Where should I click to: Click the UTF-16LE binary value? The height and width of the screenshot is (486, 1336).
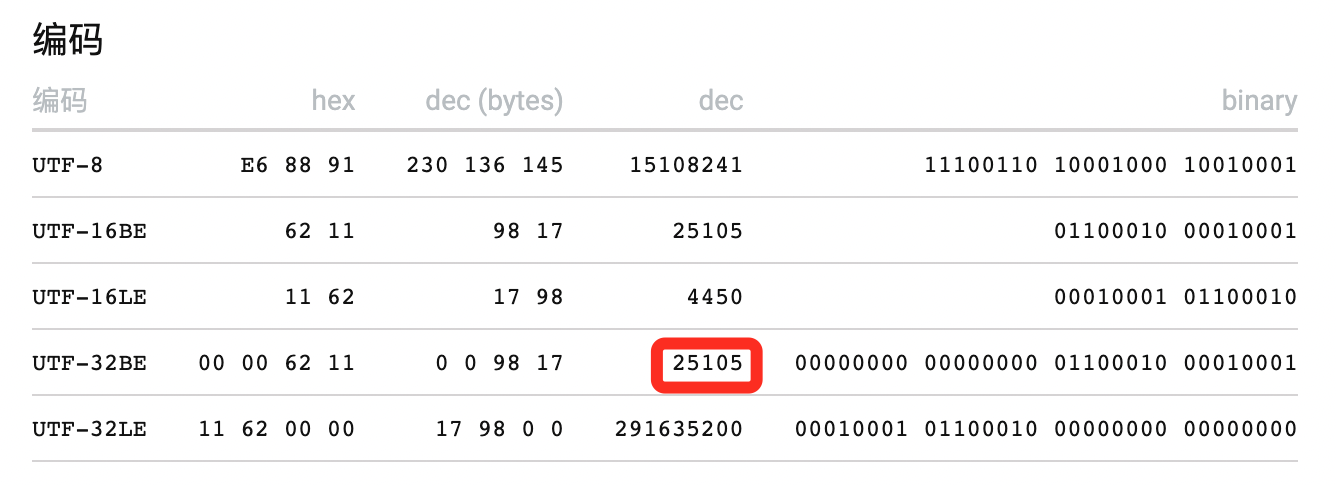pyautogui.click(x=1175, y=297)
